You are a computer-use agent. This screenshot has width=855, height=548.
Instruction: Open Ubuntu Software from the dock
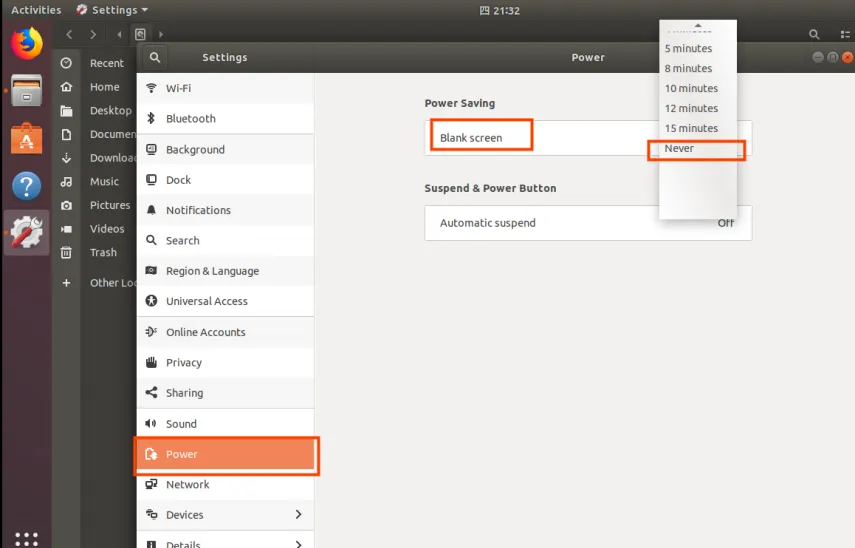pyautogui.click(x=27, y=139)
